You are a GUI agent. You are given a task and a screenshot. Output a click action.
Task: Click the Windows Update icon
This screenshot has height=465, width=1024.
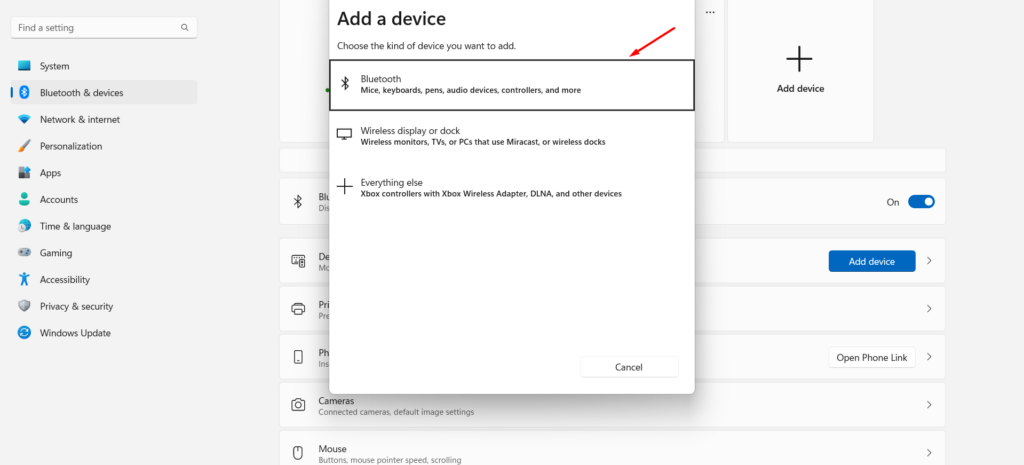[x=24, y=333]
